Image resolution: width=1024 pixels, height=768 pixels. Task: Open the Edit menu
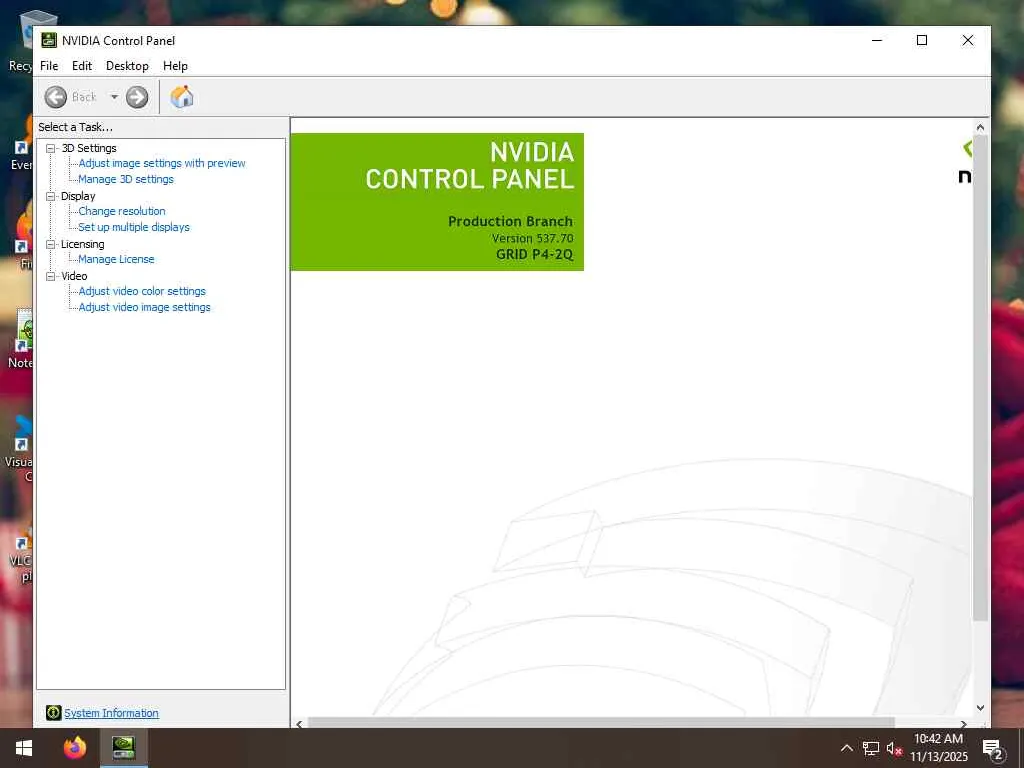82,66
